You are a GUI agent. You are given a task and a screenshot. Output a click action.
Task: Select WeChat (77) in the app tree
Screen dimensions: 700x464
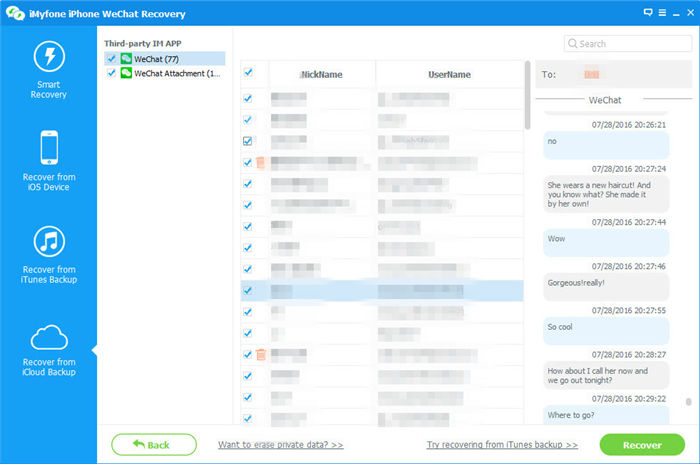[165, 59]
